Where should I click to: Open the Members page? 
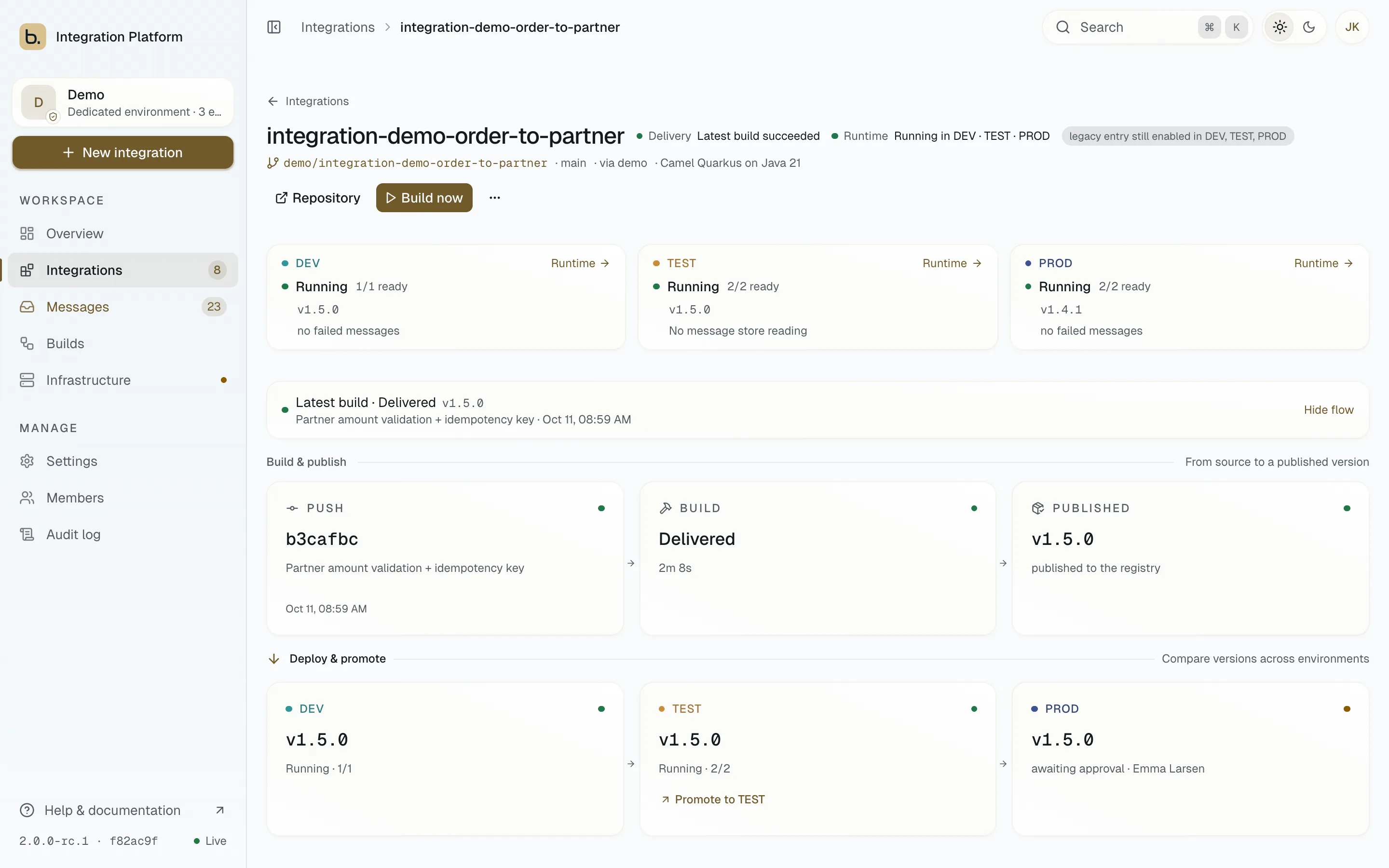[123, 498]
